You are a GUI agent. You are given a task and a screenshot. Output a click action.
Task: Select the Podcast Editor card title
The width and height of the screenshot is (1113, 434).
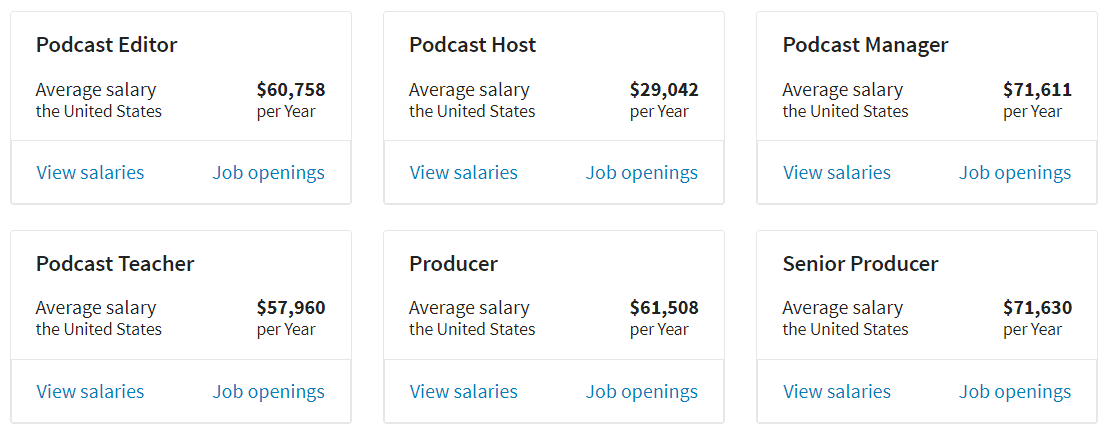click(106, 45)
